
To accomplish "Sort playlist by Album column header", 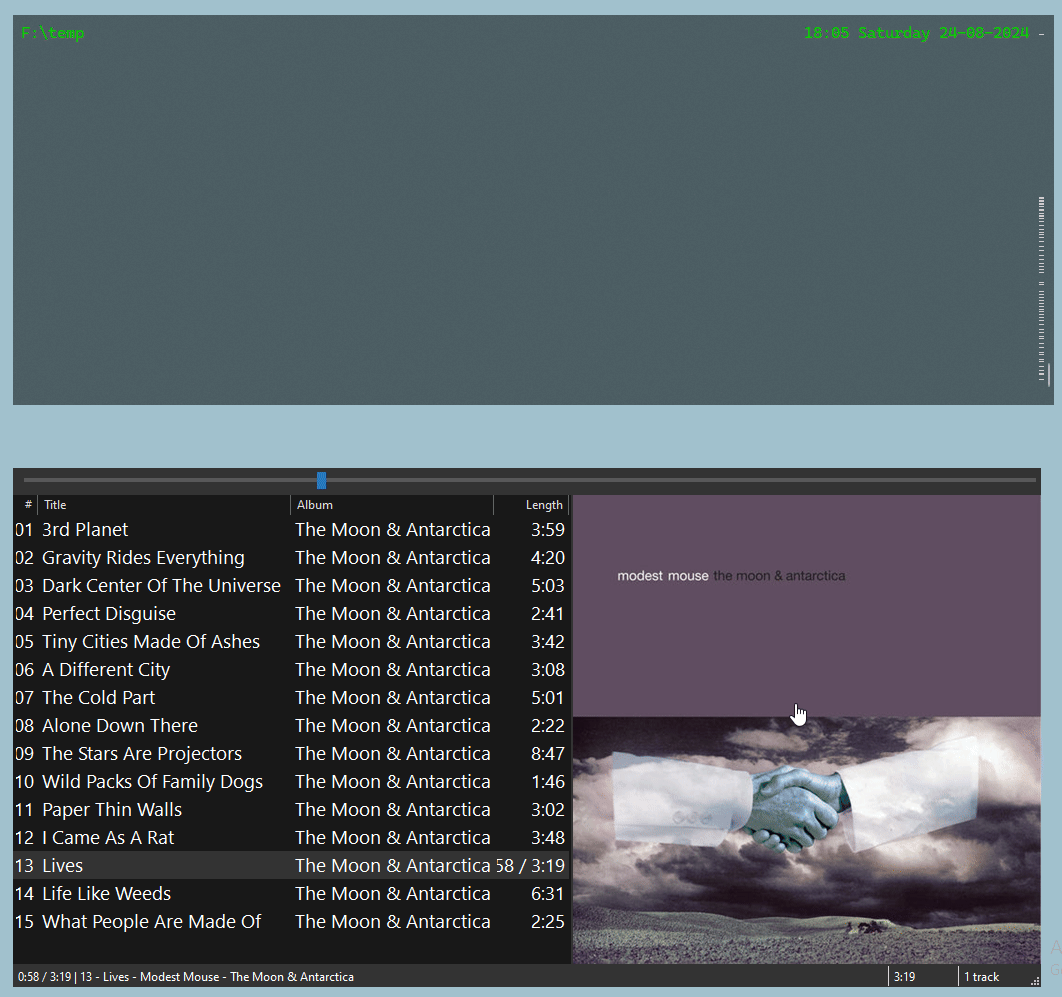I will tap(392, 505).
